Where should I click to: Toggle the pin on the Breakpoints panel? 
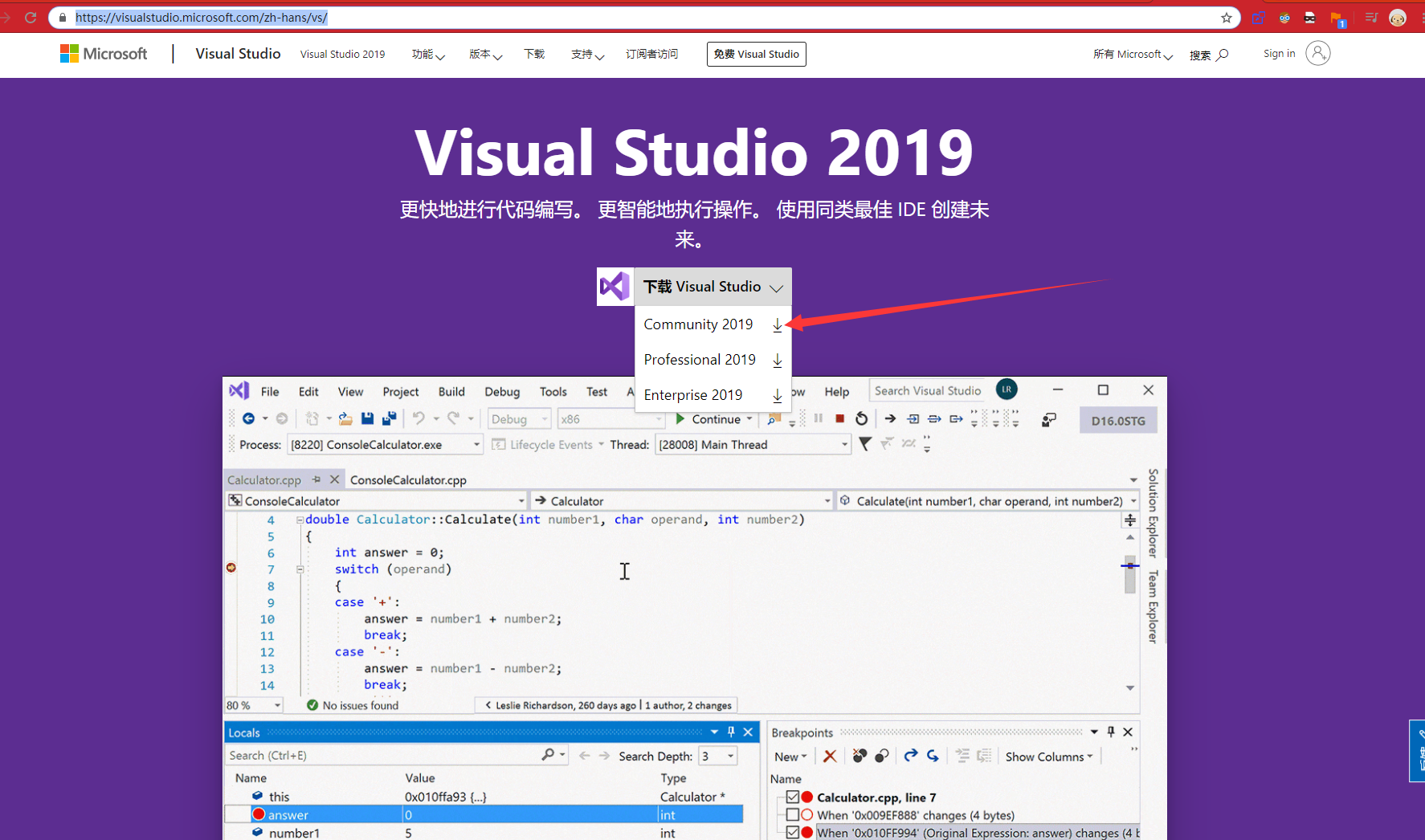(1111, 732)
